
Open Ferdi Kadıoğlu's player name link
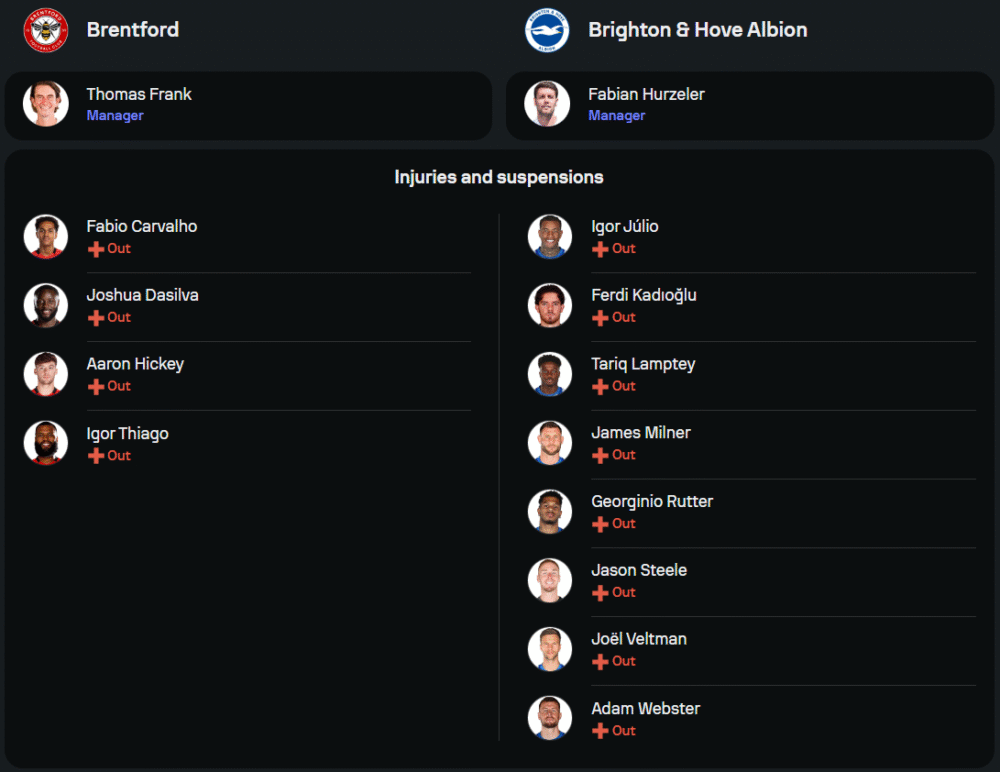644,295
